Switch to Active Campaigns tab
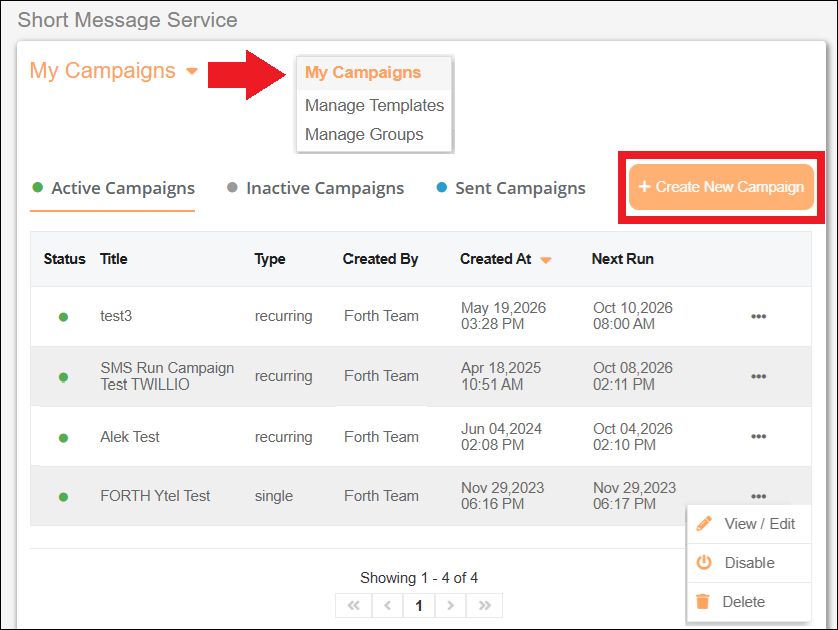Image resolution: width=838 pixels, height=630 pixels. pos(113,188)
